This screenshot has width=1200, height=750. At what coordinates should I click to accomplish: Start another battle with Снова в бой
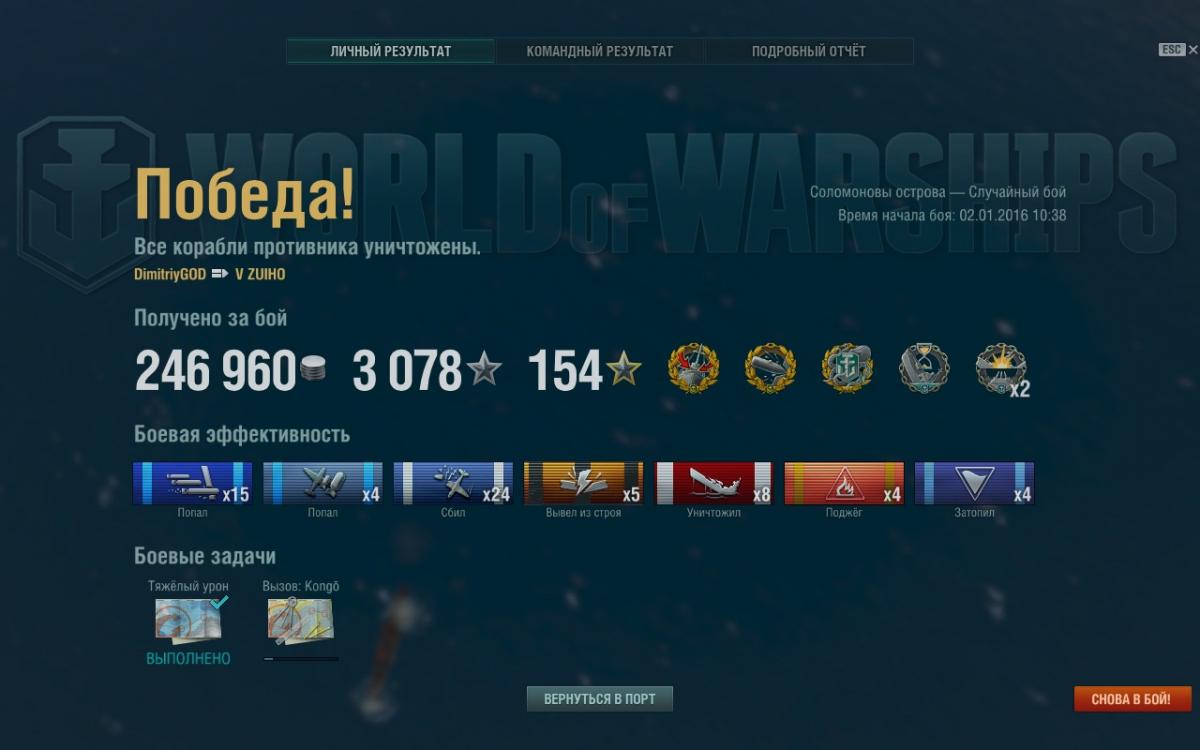tap(1133, 699)
